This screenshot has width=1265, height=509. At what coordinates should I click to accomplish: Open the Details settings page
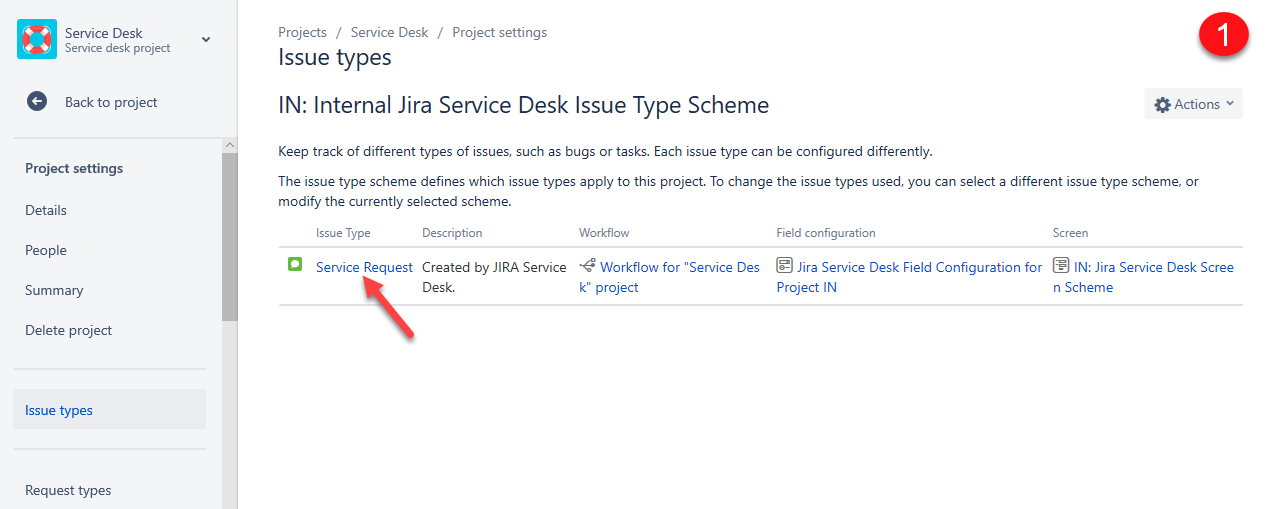[x=46, y=210]
